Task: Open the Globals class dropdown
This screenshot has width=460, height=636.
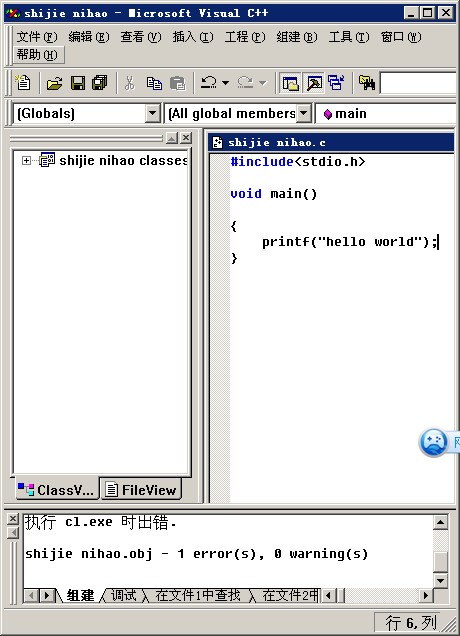Action: [153, 113]
